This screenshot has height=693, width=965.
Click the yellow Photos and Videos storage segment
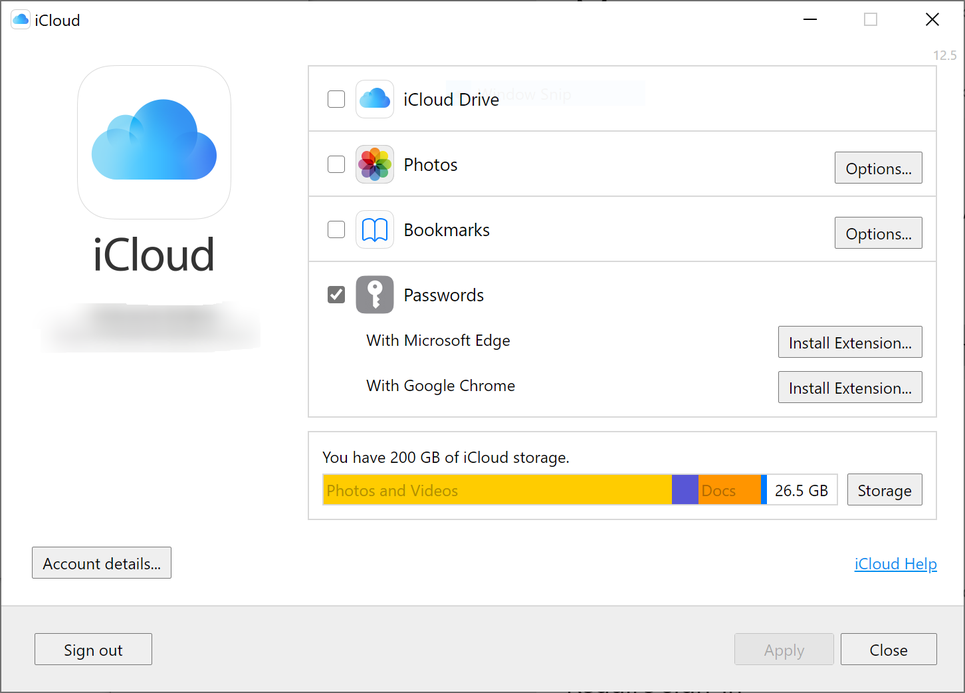[497, 490]
